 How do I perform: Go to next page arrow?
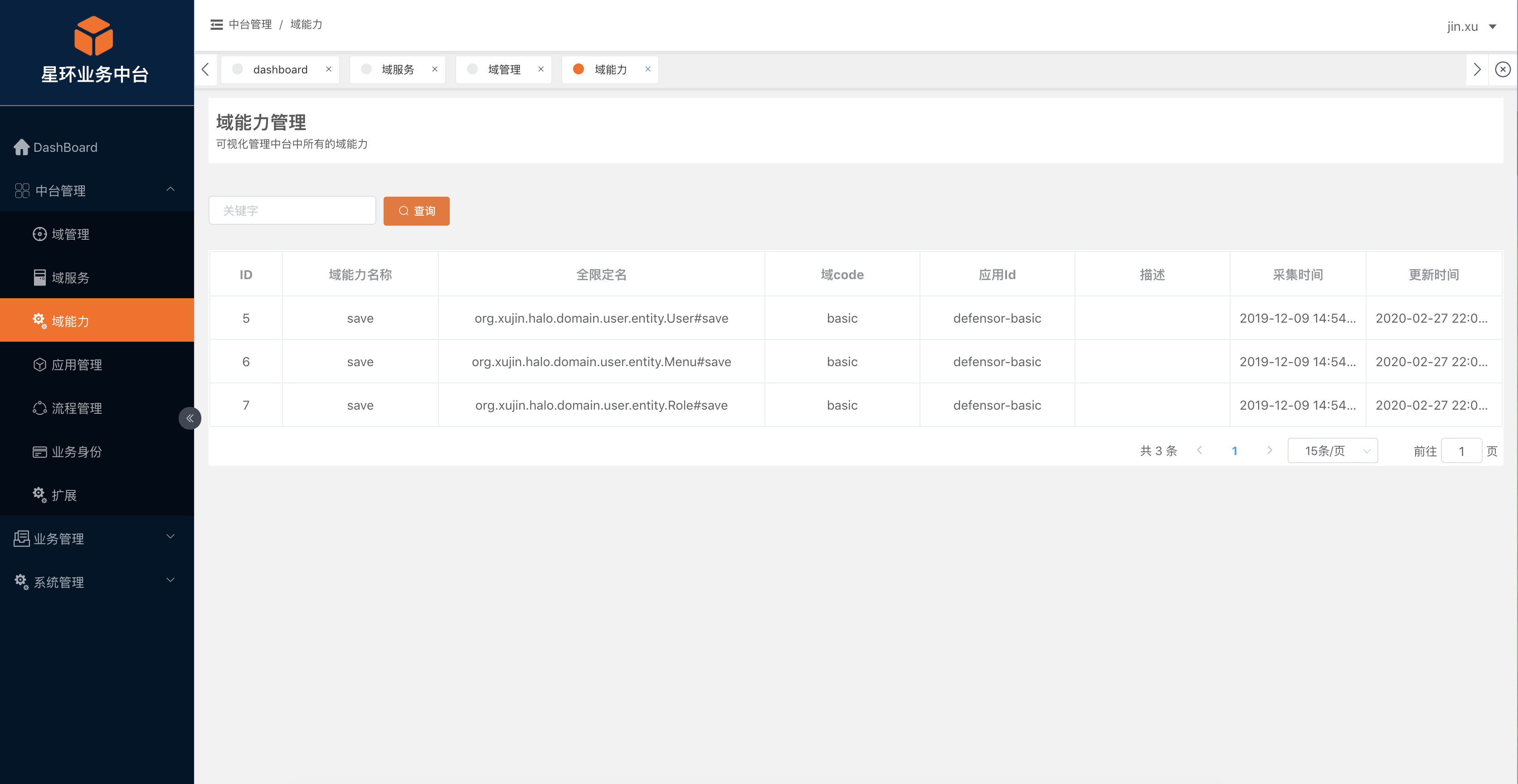(1270, 450)
